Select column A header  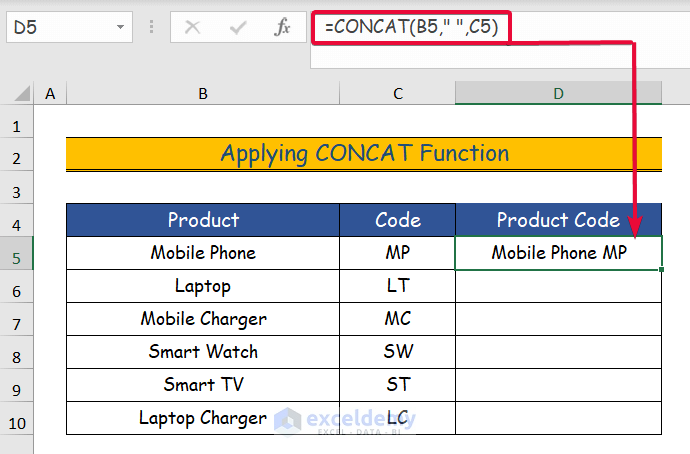50,93
